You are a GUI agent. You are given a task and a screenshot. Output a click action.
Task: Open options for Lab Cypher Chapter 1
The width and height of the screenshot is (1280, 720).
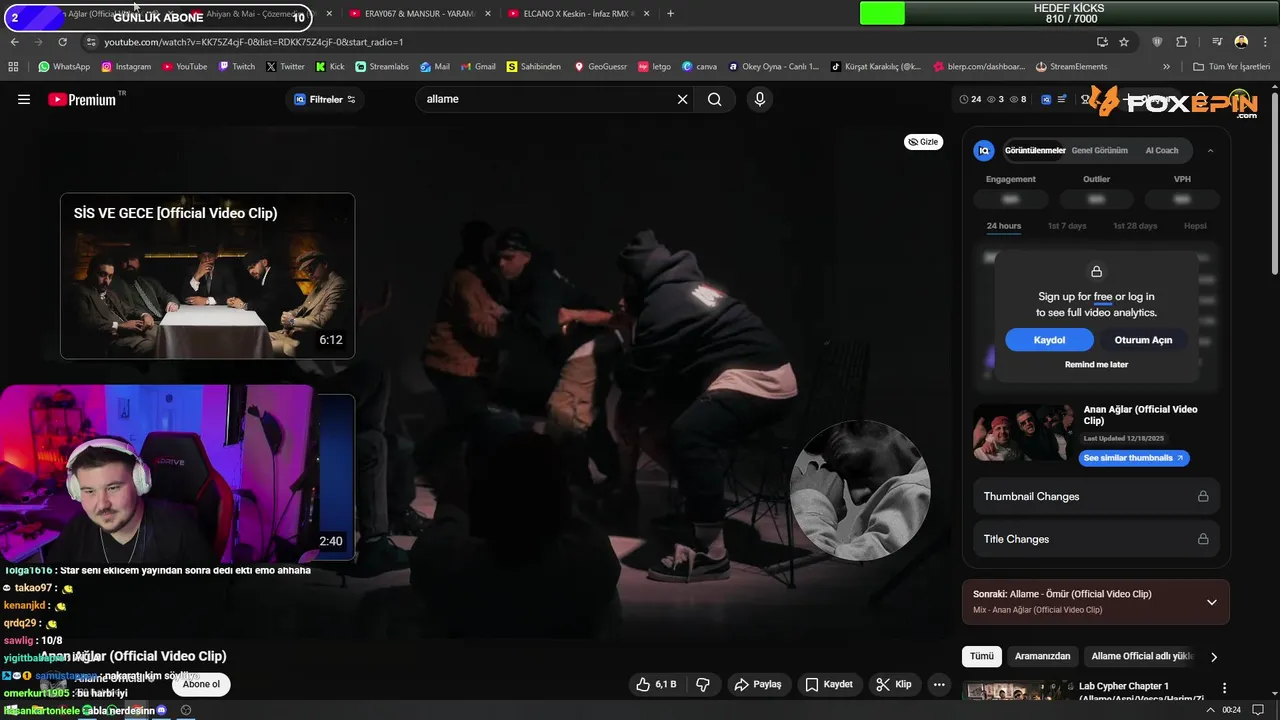[x=1224, y=688]
